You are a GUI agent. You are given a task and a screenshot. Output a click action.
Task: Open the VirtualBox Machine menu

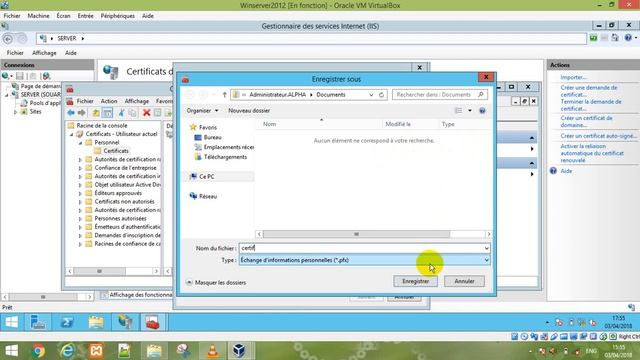click(x=38, y=16)
